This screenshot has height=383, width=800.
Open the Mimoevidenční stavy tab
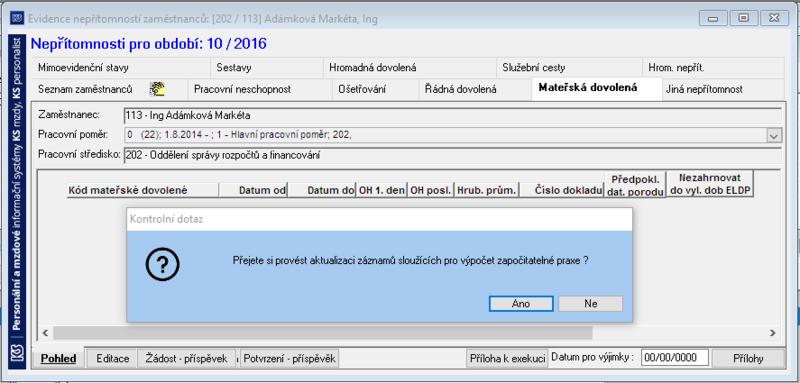pos(122,68)
